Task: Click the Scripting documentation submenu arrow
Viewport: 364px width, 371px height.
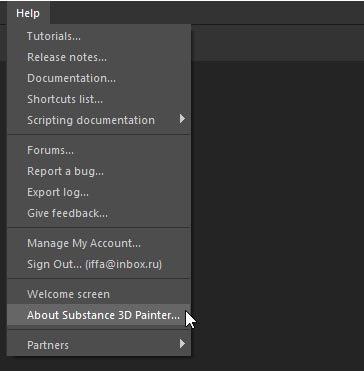Action: pyautogui.click(x=182, y=119)
